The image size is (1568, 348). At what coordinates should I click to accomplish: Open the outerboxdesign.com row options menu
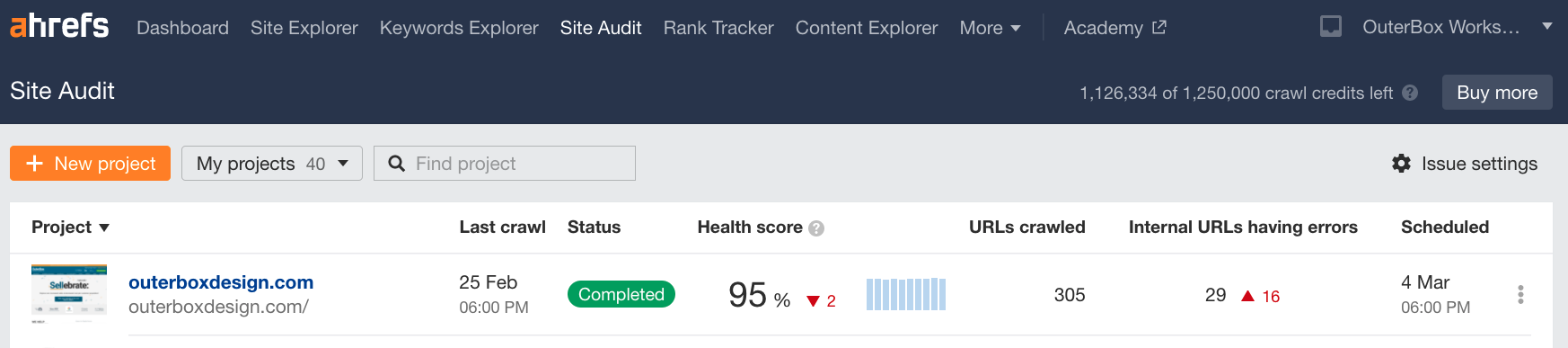click(x=1520, y=294)
